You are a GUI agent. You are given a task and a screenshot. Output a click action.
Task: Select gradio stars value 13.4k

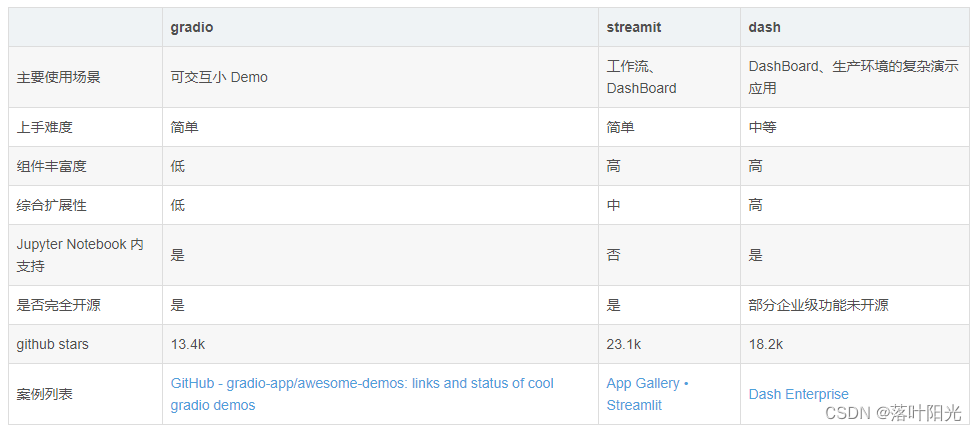[x=188, y=344]
